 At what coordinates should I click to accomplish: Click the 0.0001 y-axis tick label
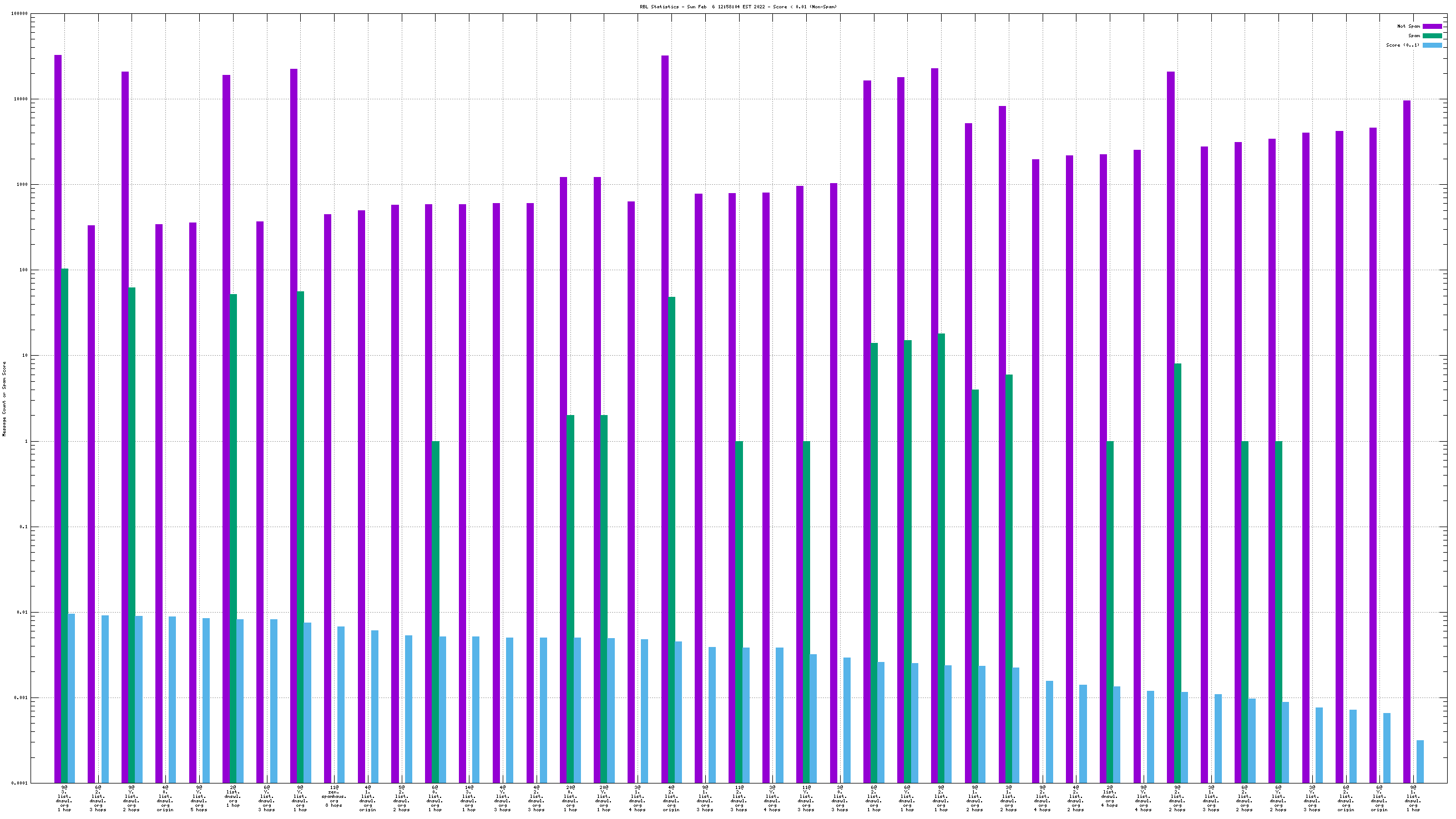click(x=21, y=783)
